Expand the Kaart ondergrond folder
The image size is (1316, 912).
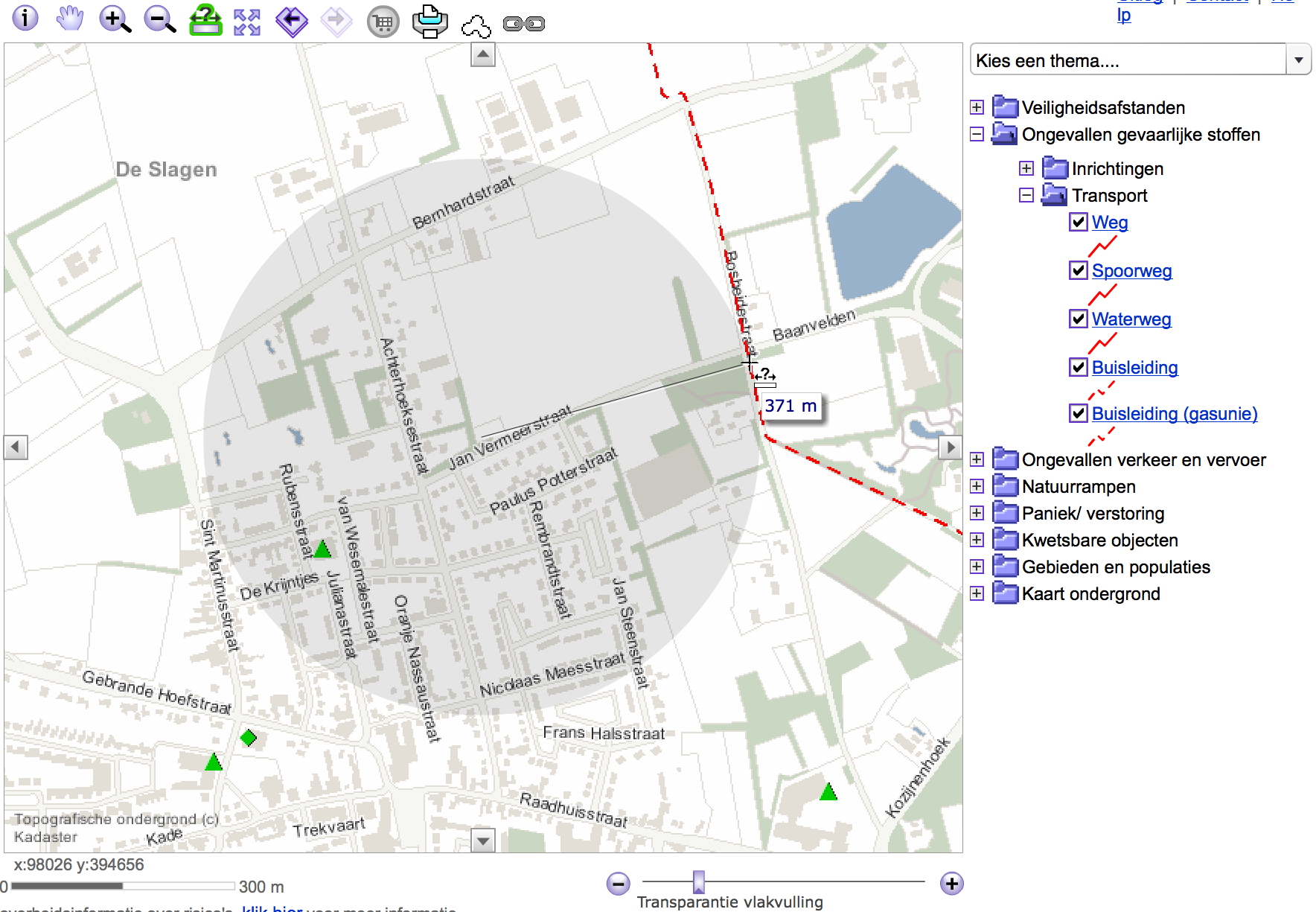click(x=977, y=593)
